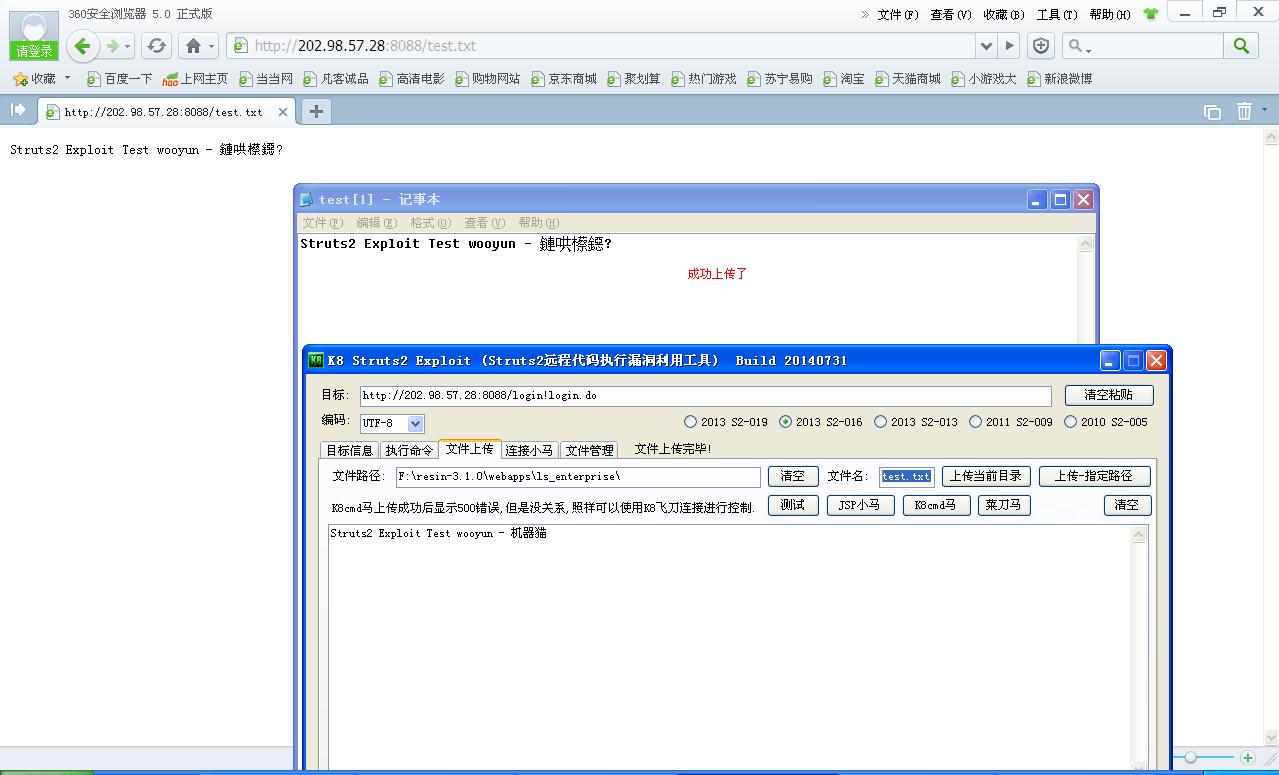Close the test.txt browser tab
The image size is (1279, 775).
click(283, 112)
